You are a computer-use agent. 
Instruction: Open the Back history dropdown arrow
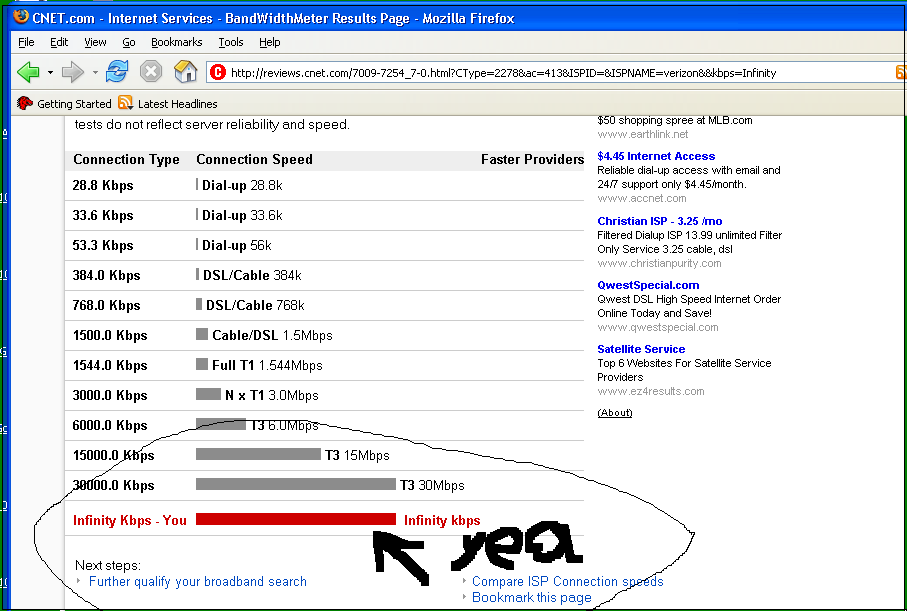click(50, 73)
